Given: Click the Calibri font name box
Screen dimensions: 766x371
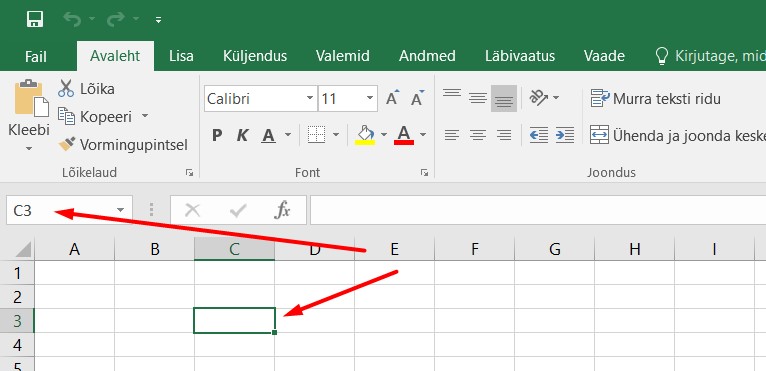Looking at the screenshot, I should [254, 99].
